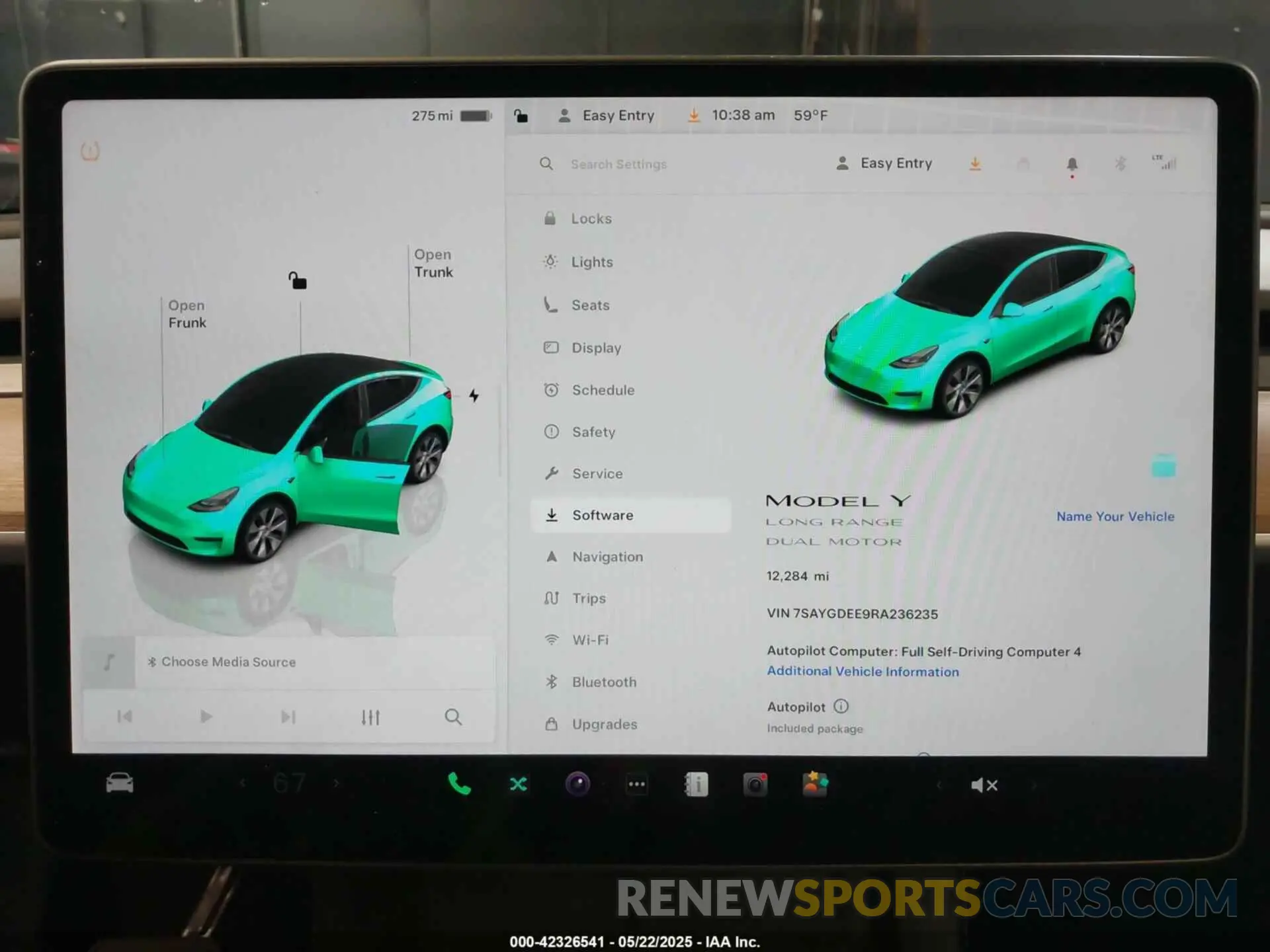Tap the Bluetooth icon in settings header
The image size is (1270, 952).
[x=1120, y=163]
